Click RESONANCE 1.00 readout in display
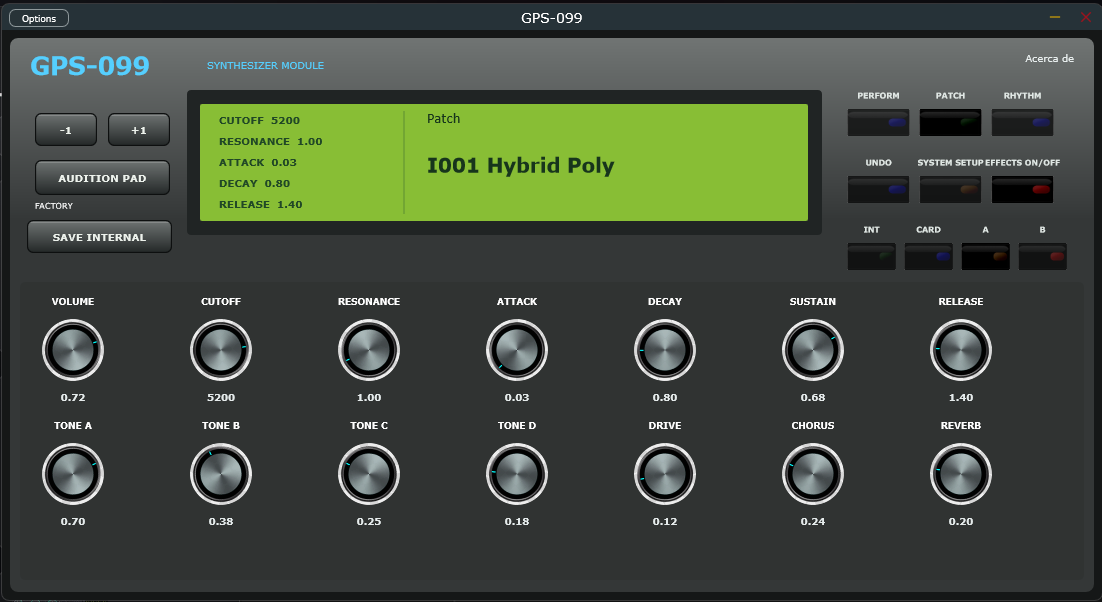1102x602 pixels. pos(271,142)
